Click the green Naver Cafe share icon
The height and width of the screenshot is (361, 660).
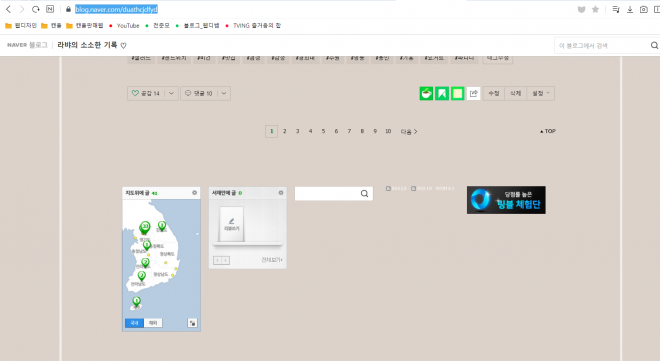point(426,93)
